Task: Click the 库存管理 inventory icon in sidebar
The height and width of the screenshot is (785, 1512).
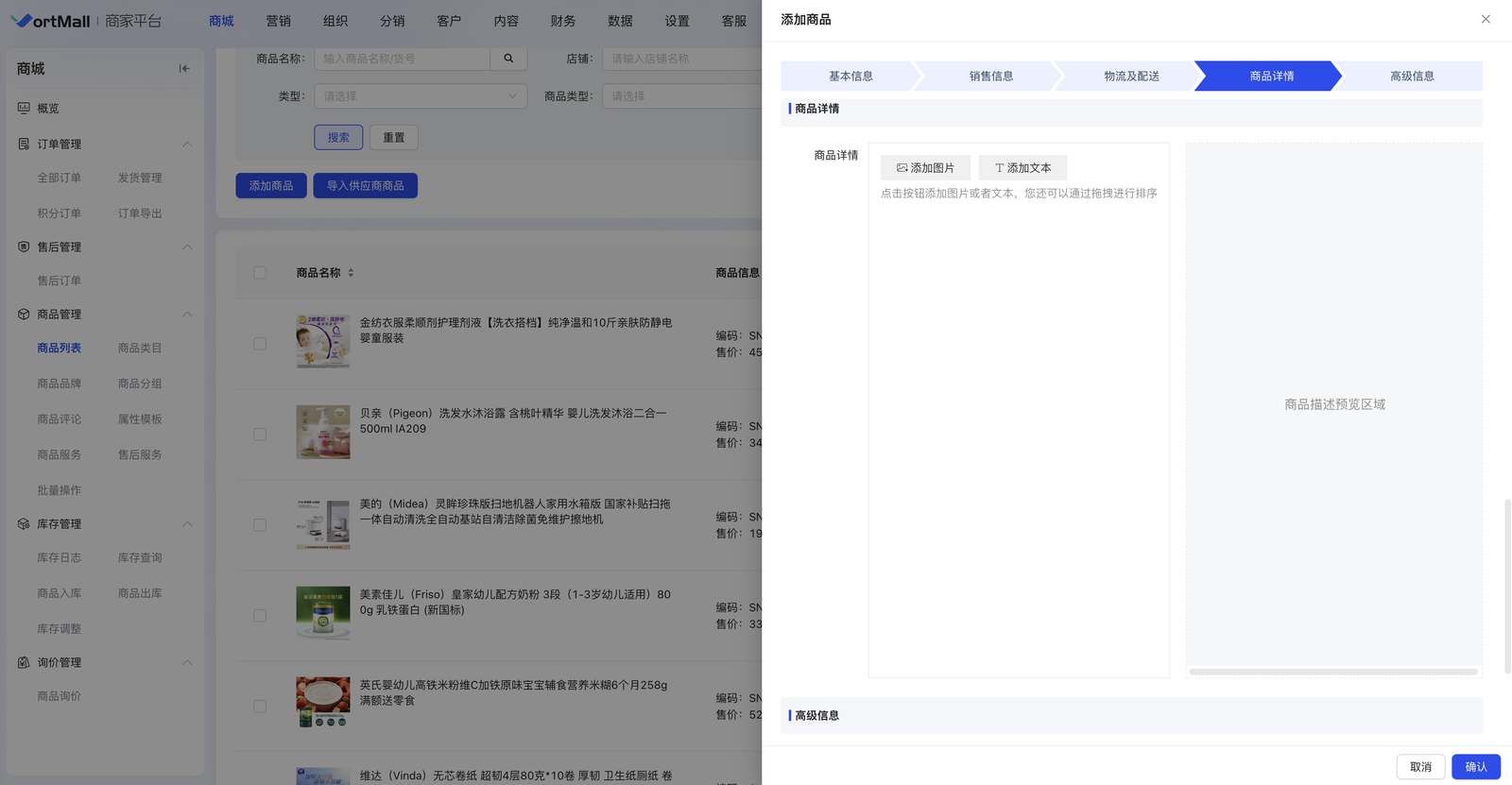Action: (x=24, y=524)
